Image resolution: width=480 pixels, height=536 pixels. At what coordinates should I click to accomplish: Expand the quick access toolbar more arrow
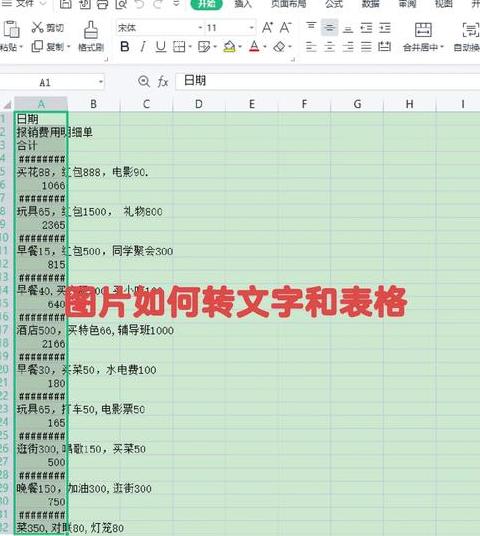point(176,3)
